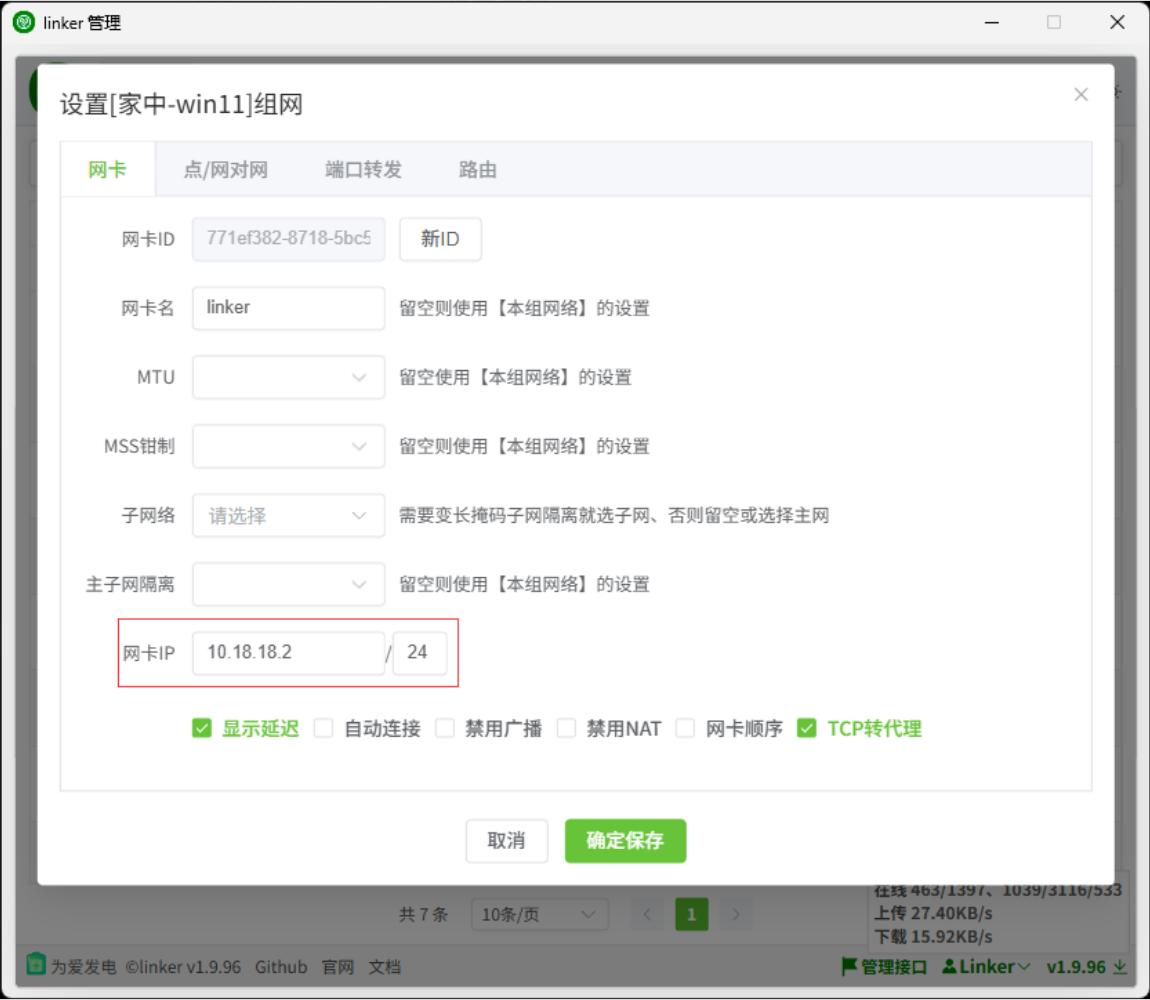Save settings with 确定保存
Screen dimensions: 1150x1000
625,841
